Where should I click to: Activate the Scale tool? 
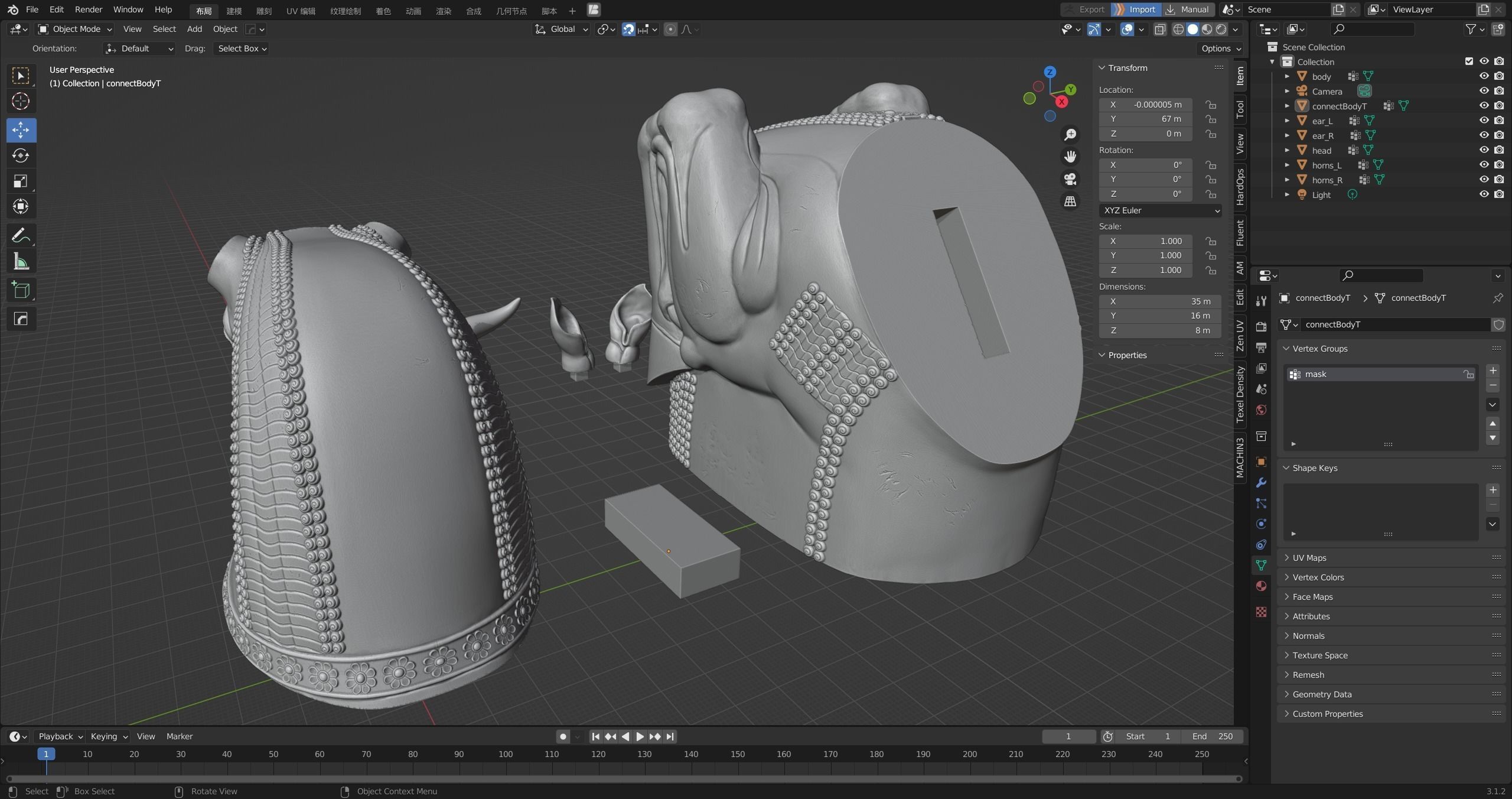pyautogui.click(x=21, y=181)
